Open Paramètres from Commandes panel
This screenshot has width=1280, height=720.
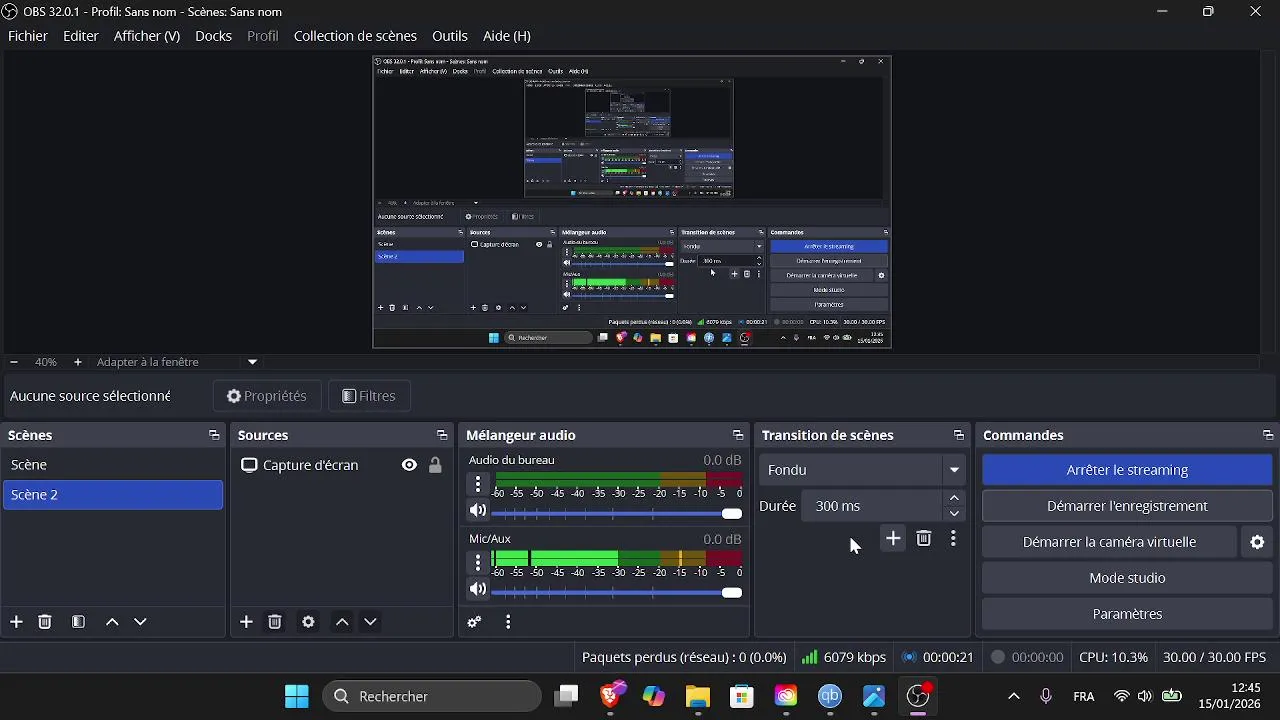coord(1127,614)
